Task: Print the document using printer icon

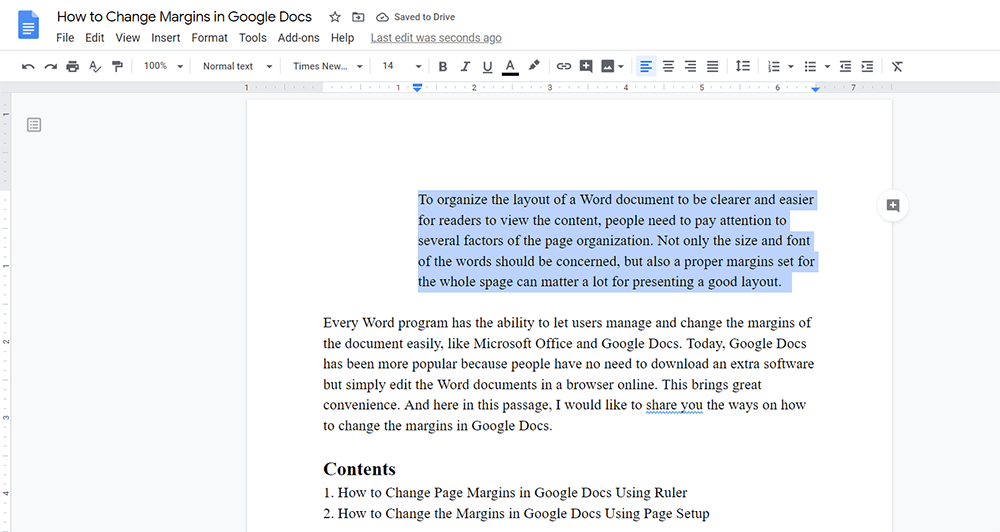Action: (x=72, y=66)
